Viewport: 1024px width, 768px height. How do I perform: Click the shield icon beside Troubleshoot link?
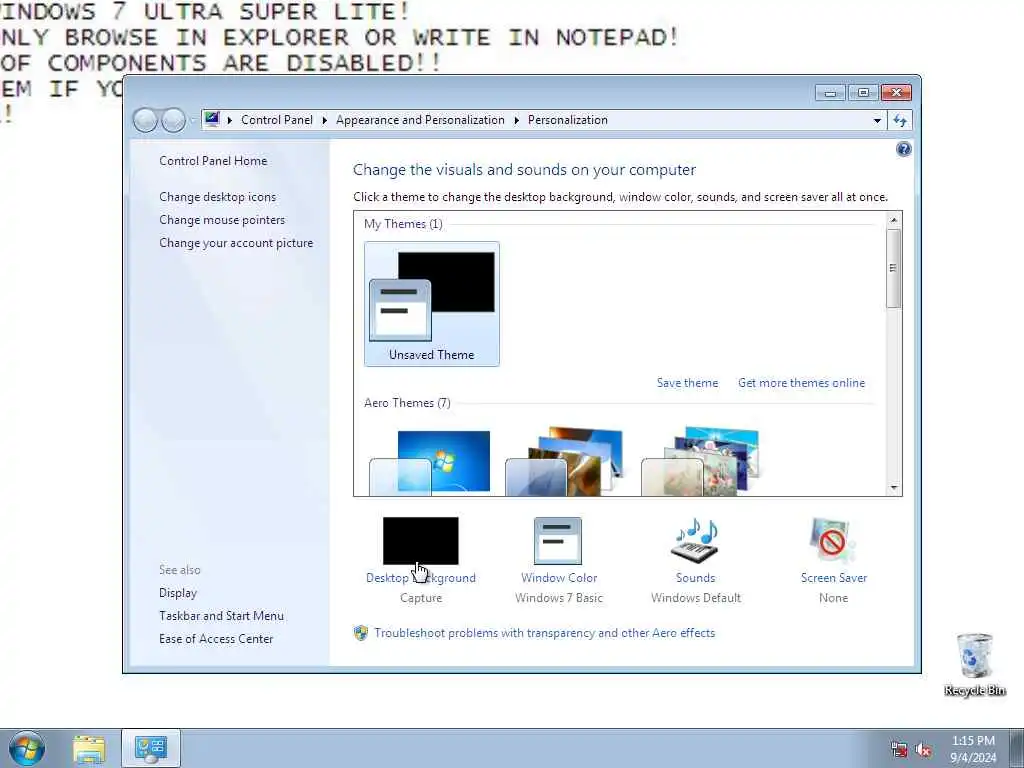coord(360,633)
